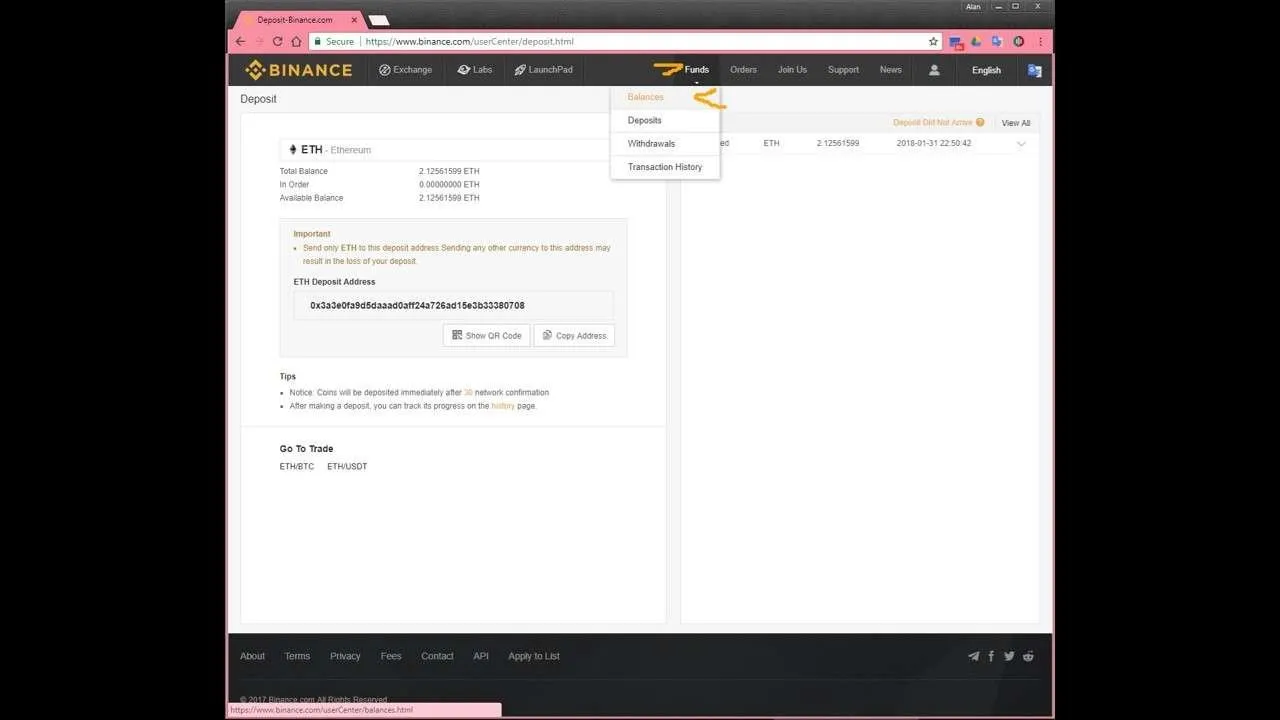Click the Show QR Code button
Viewport: 1280px width, 720px height.
click(x=487, y=336)
